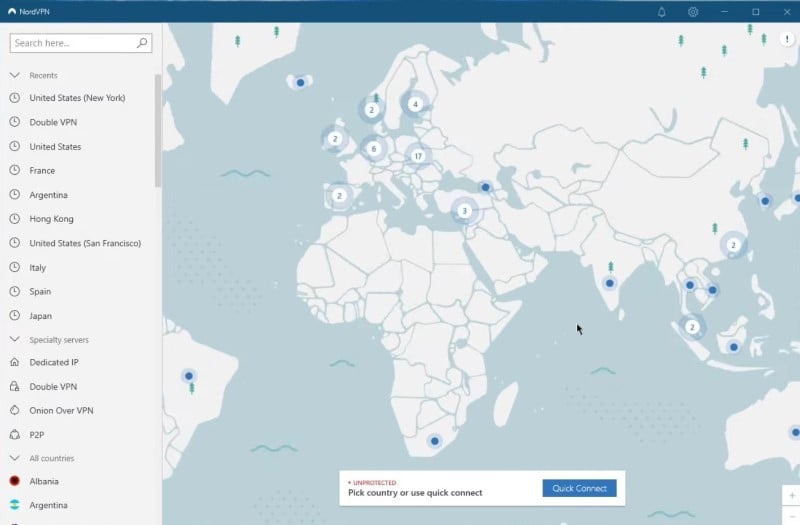Click the Albania flag icon
Image resolution: width=800 pixels, height=525 pixels.
(x=15, y=481)
